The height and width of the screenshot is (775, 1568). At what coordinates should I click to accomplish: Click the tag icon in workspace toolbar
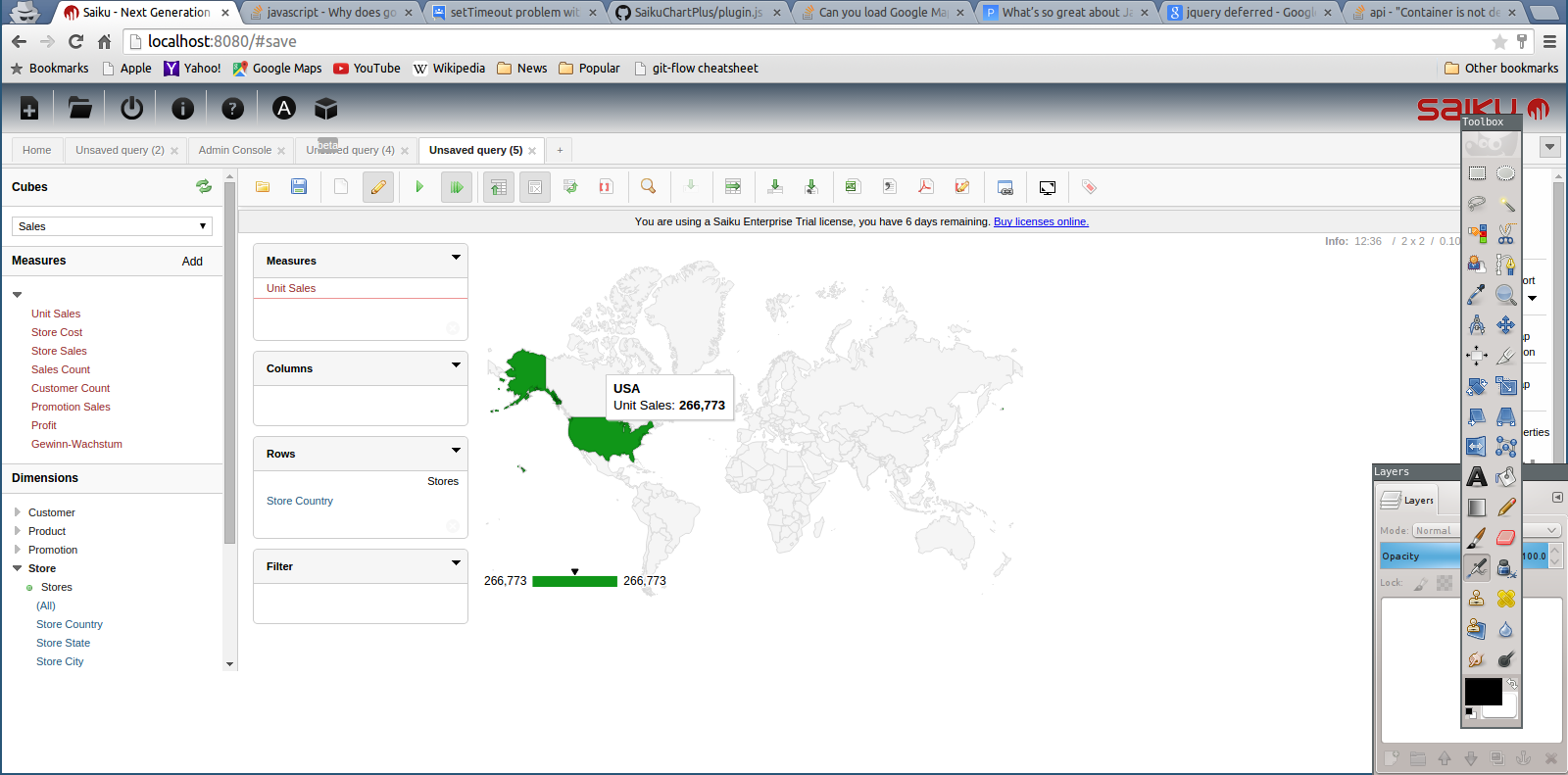1089,186
